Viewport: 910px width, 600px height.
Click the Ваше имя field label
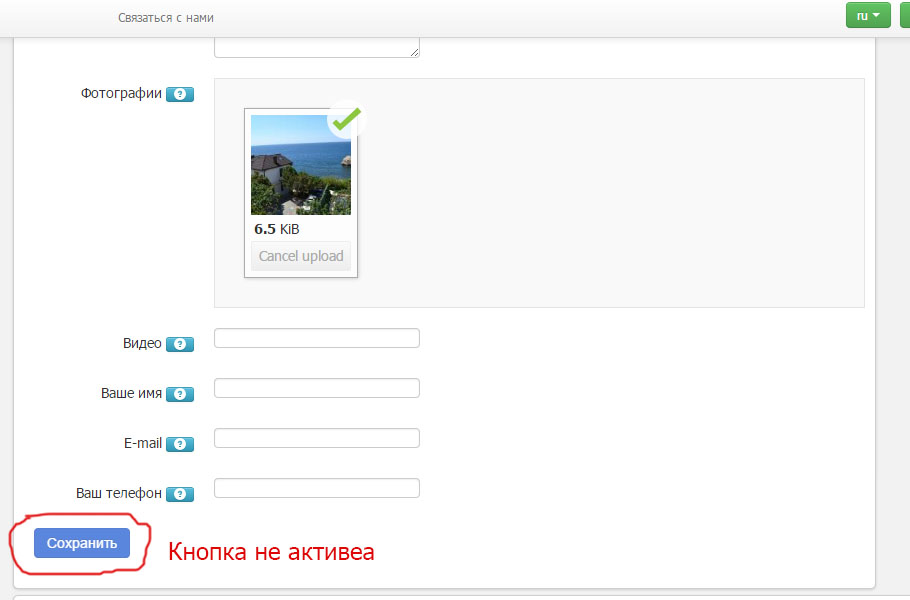coord(131,393)
